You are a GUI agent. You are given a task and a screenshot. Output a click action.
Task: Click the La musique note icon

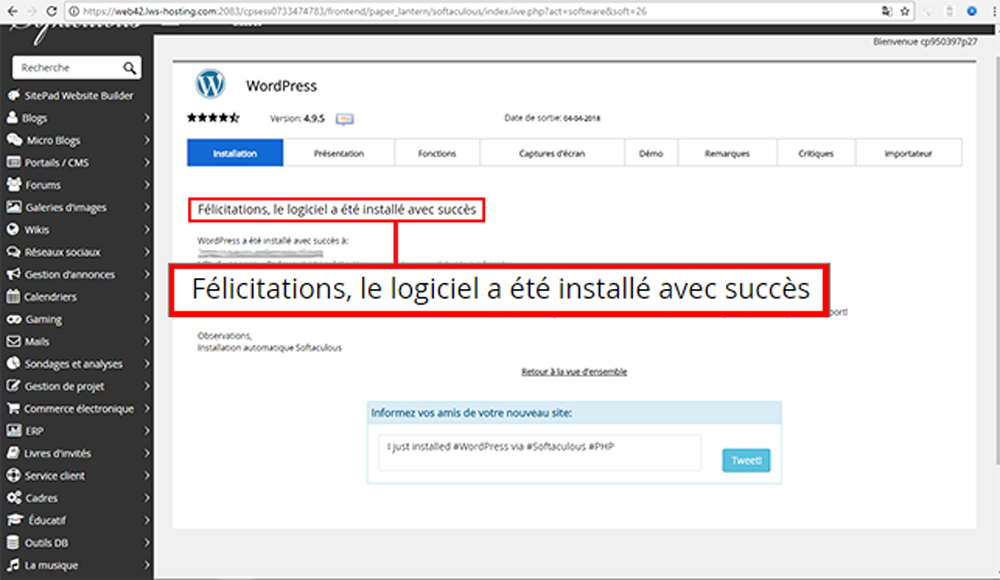point(13,565)
